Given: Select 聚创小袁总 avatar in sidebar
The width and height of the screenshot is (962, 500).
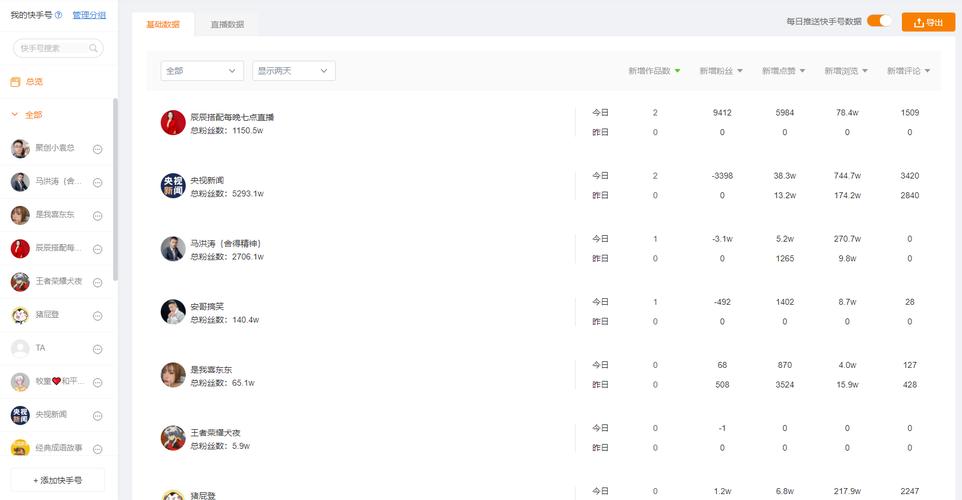Looking at the screenshot, I should coord(20,148).
